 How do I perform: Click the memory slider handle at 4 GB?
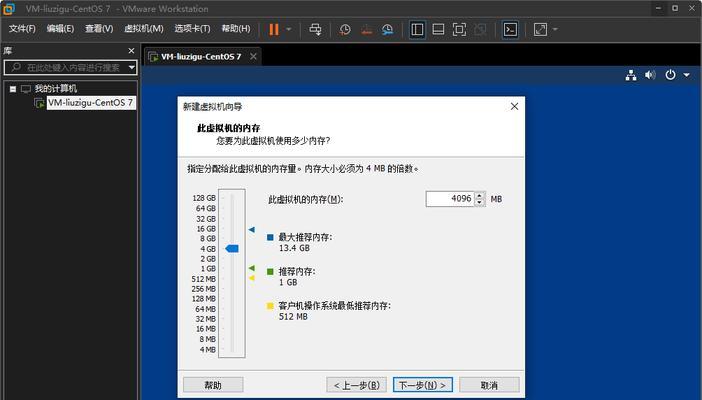(232, 249)
